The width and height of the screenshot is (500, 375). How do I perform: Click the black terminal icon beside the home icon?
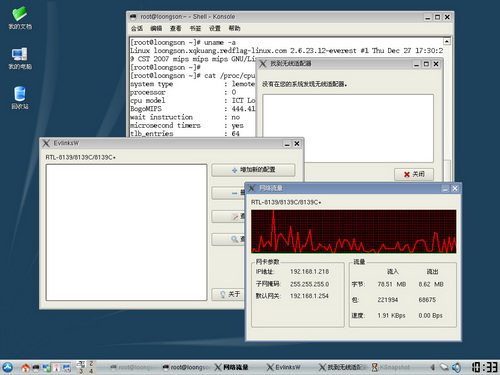36,368
